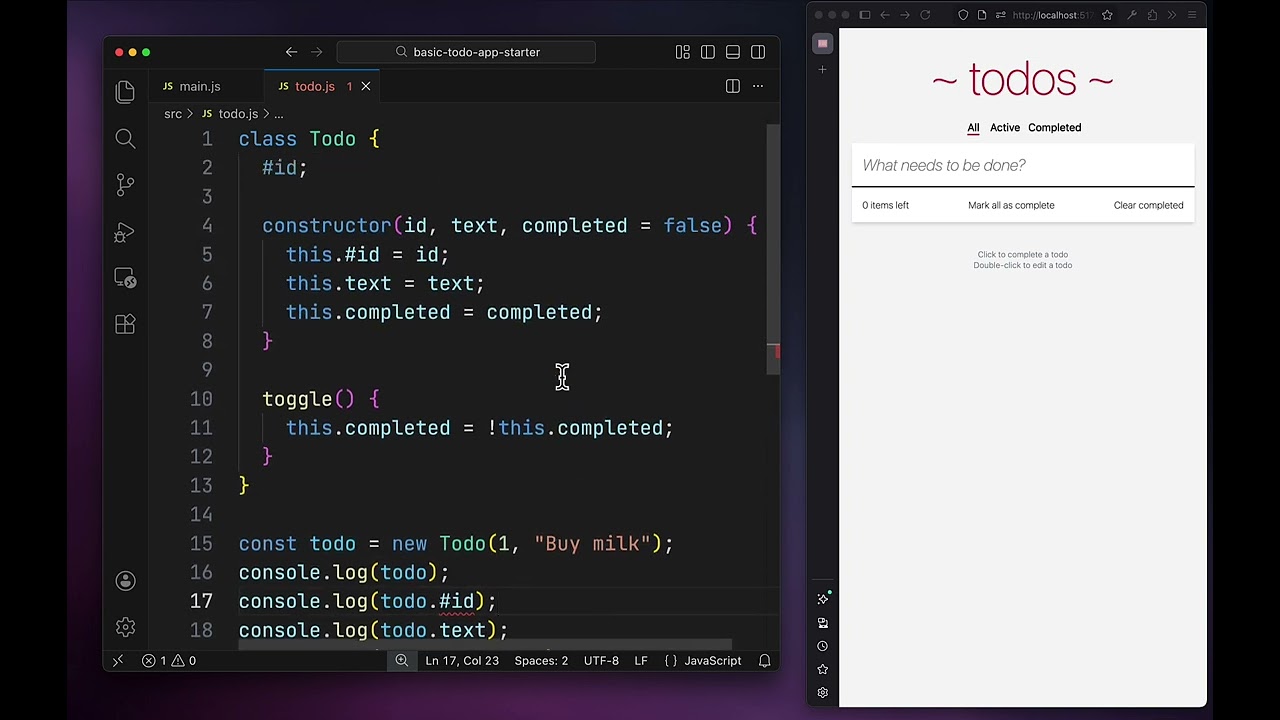Click the 'constructor' keyword on line 4
The width and height of the screenshot is (1280, 720).
(x=327, y=226)
